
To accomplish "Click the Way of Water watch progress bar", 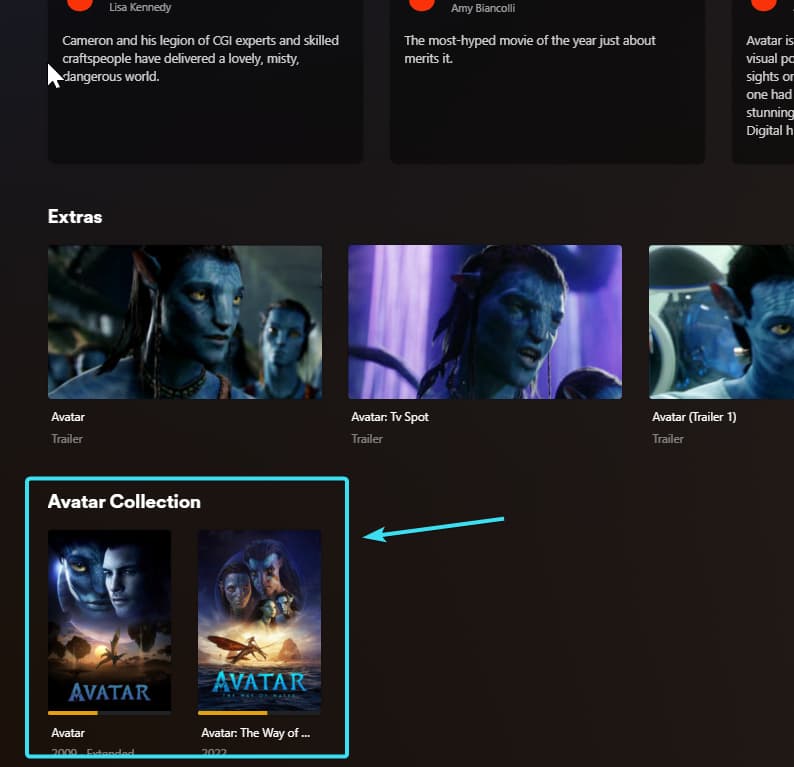I will (259, 713).
